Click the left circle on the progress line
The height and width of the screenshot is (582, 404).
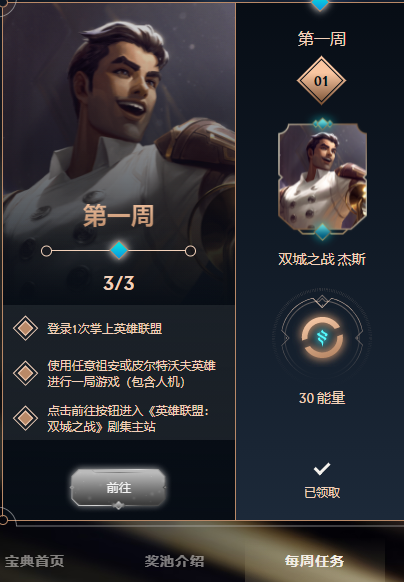pyautogui.click(x=46, y=251)
